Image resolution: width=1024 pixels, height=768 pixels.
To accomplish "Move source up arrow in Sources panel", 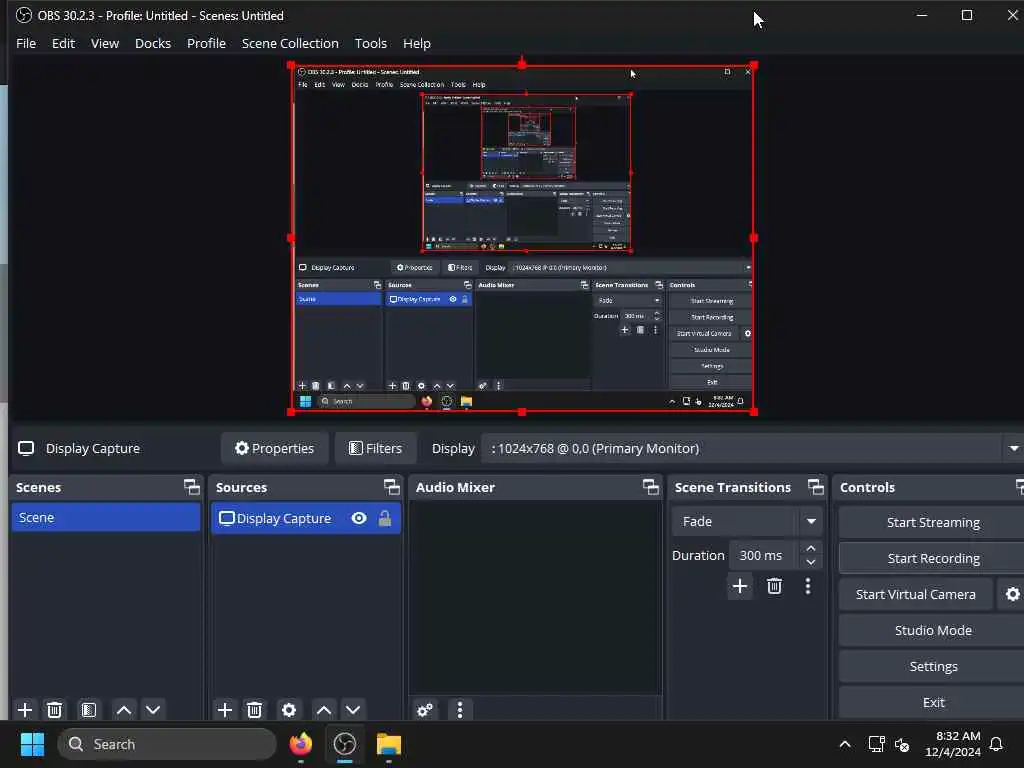I will point(323,710).
